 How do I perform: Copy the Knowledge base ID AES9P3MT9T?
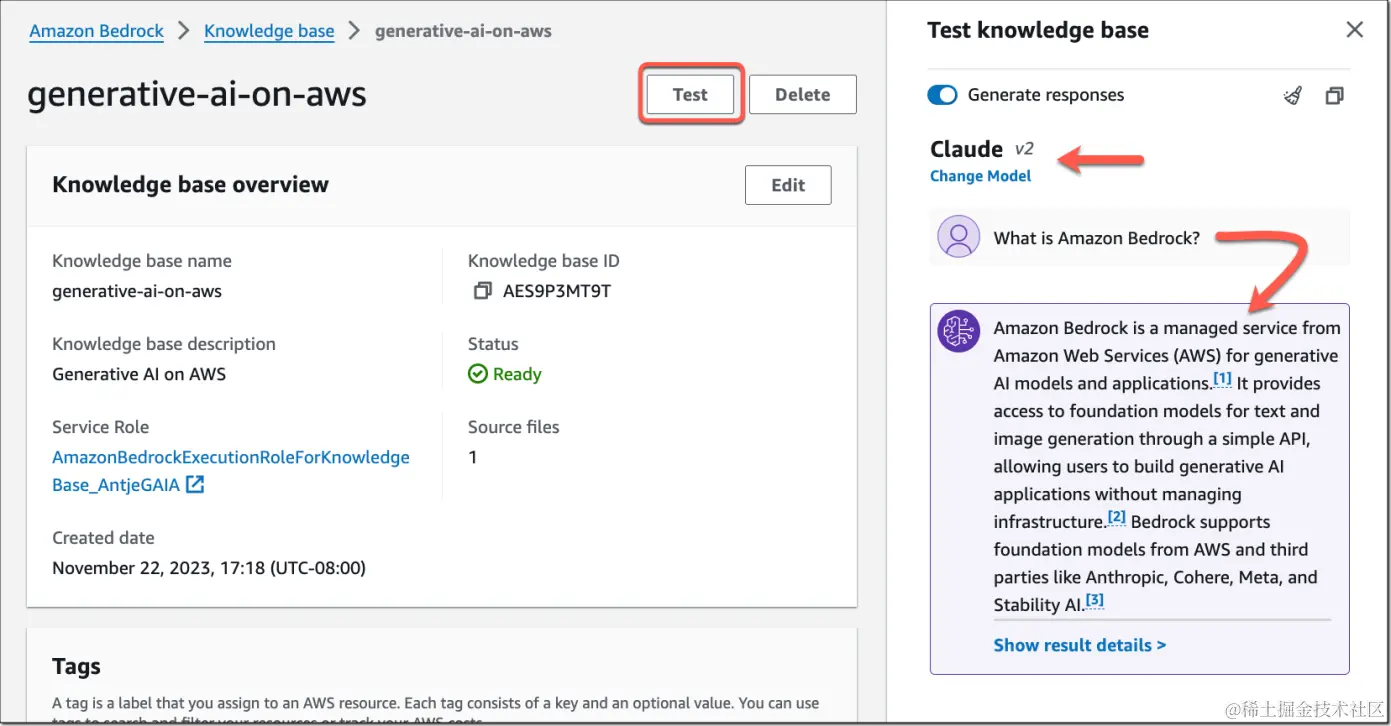click(x=483, y=291)
